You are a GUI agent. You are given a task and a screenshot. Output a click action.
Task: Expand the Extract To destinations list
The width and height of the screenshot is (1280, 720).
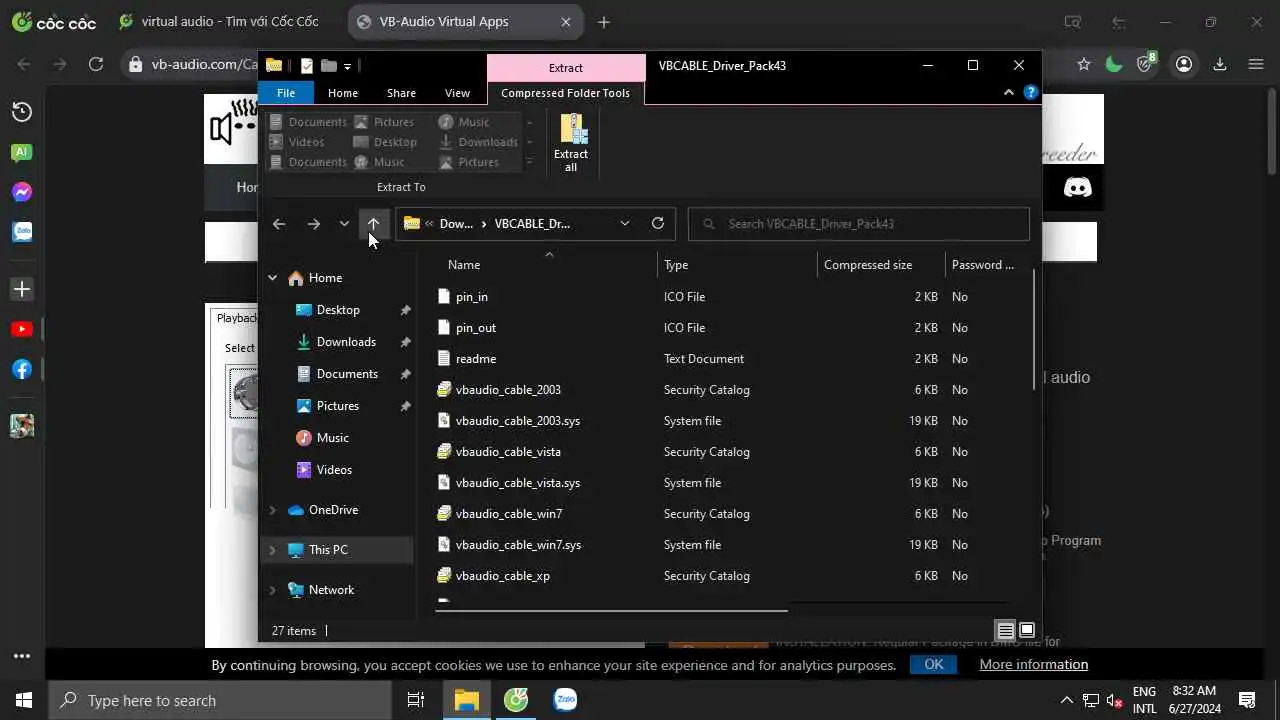click(529, 161)
